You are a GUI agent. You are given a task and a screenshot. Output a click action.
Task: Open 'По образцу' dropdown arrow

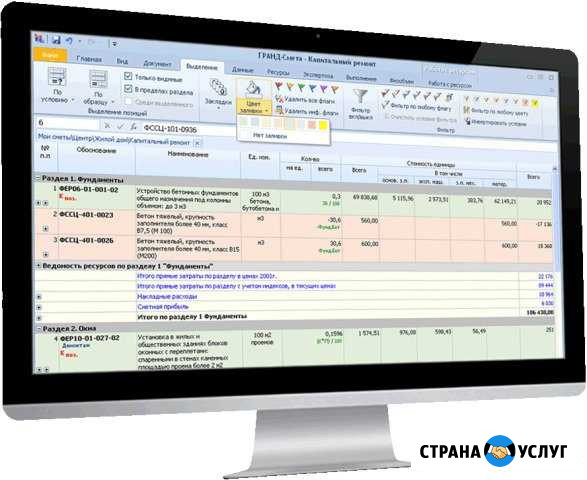point(112,102)
